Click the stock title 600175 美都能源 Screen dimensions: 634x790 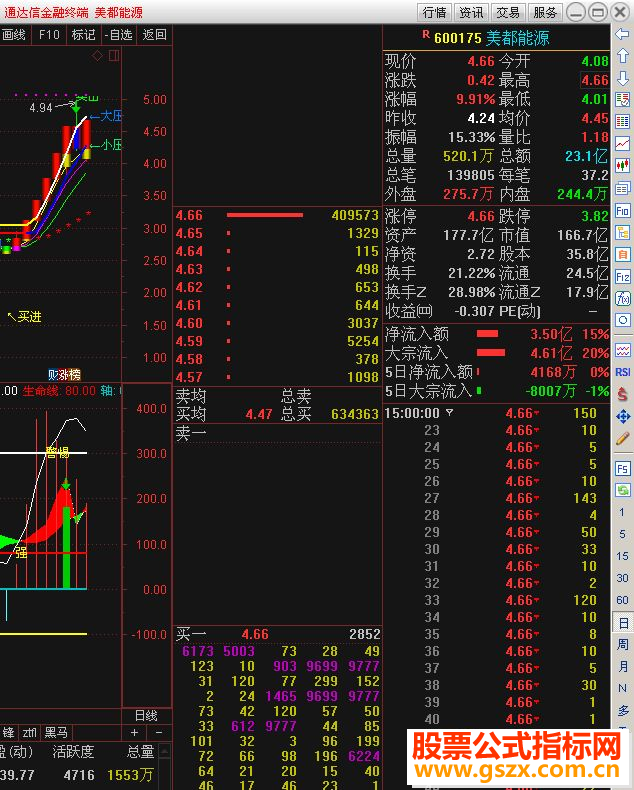coord(491,38)
